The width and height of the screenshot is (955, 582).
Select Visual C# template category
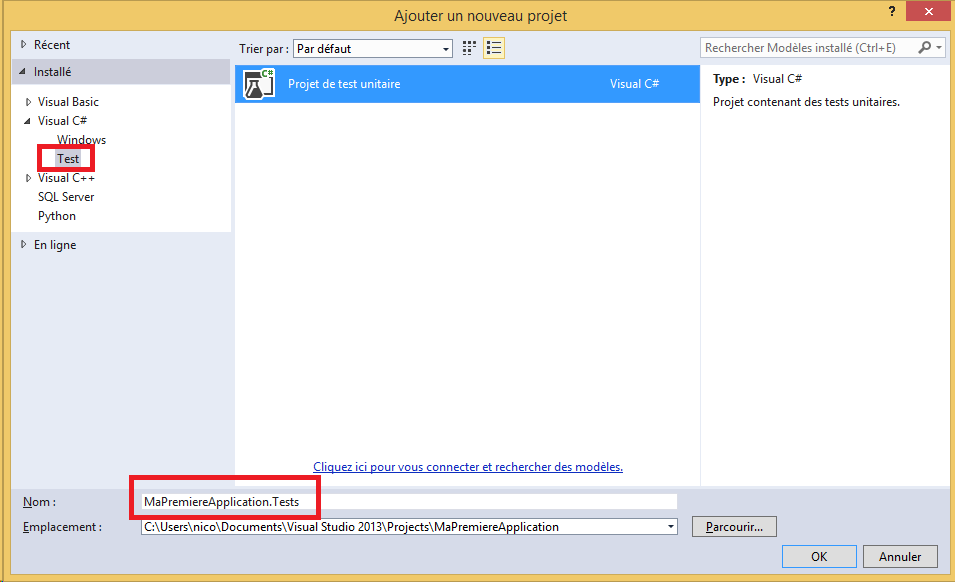tap(62, 121)
